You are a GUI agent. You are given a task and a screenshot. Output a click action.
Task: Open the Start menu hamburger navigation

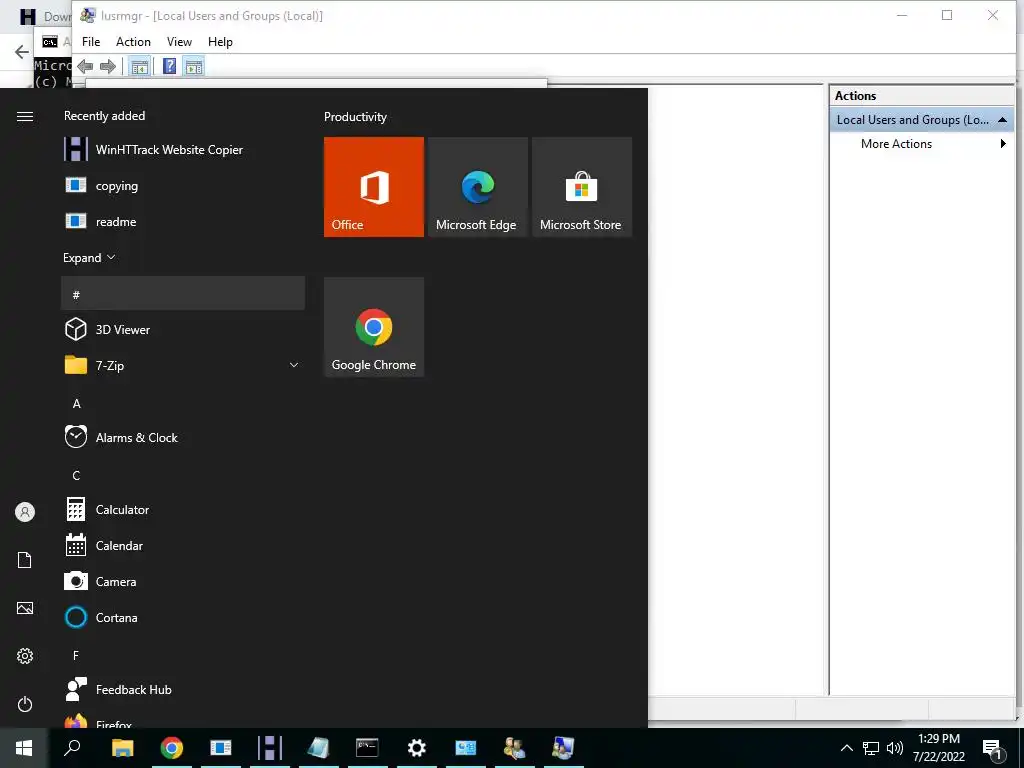(x=25, y=116)
